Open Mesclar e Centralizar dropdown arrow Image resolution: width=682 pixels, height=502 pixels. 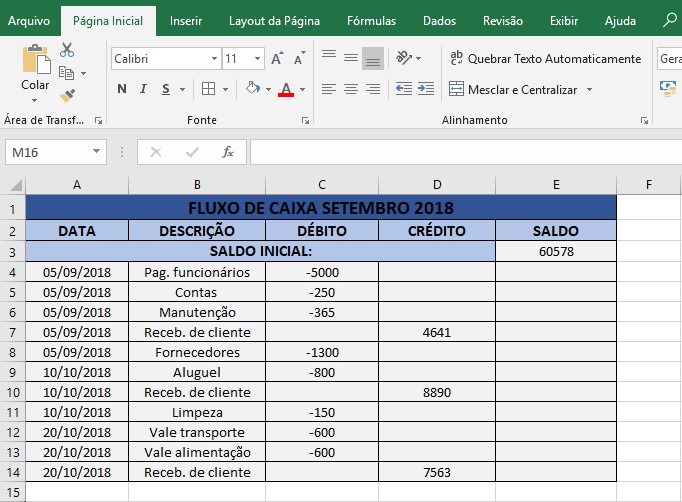(x=589, y=90)
